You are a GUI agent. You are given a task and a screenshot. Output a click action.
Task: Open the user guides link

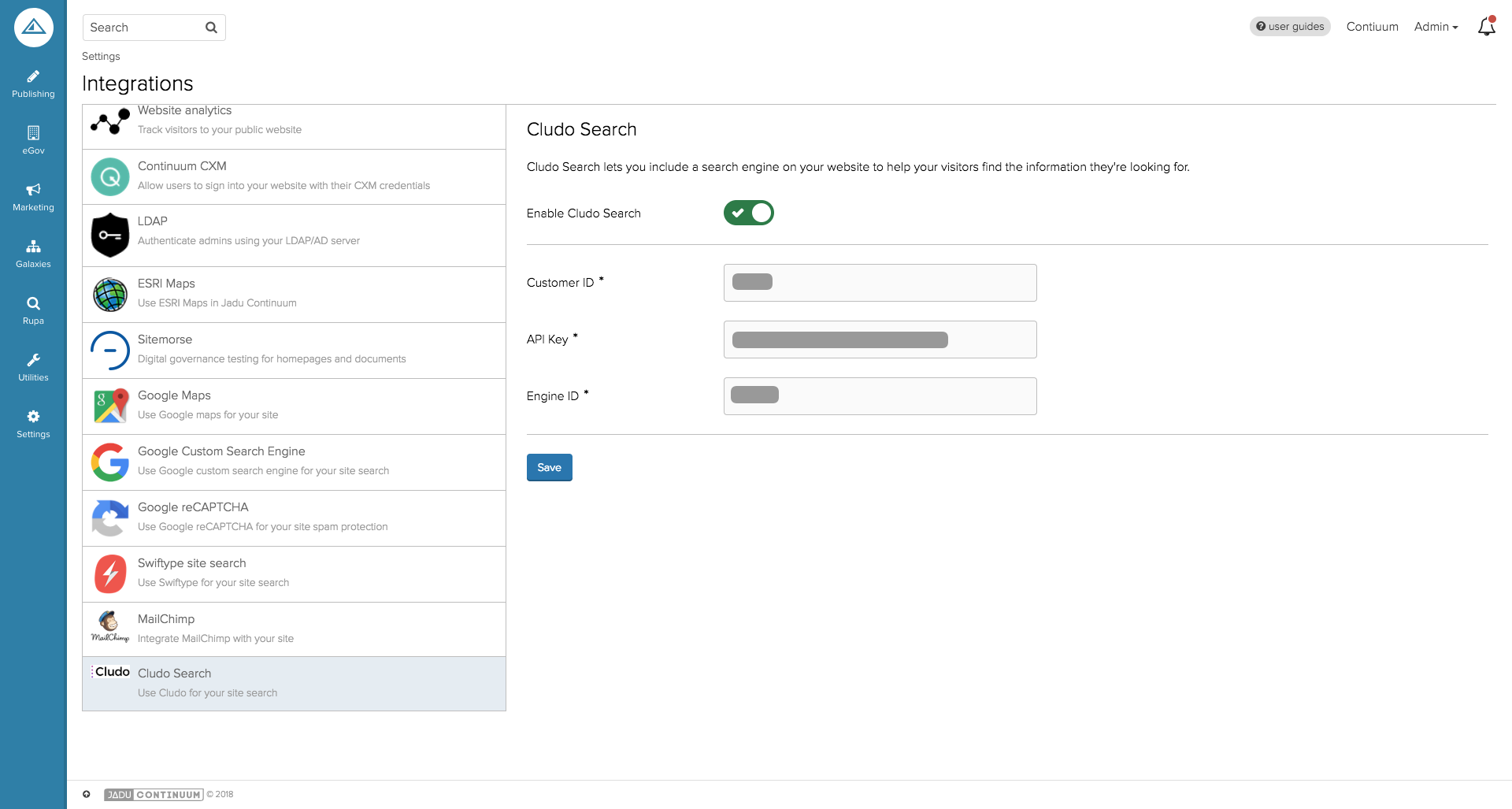(1290, 26)
